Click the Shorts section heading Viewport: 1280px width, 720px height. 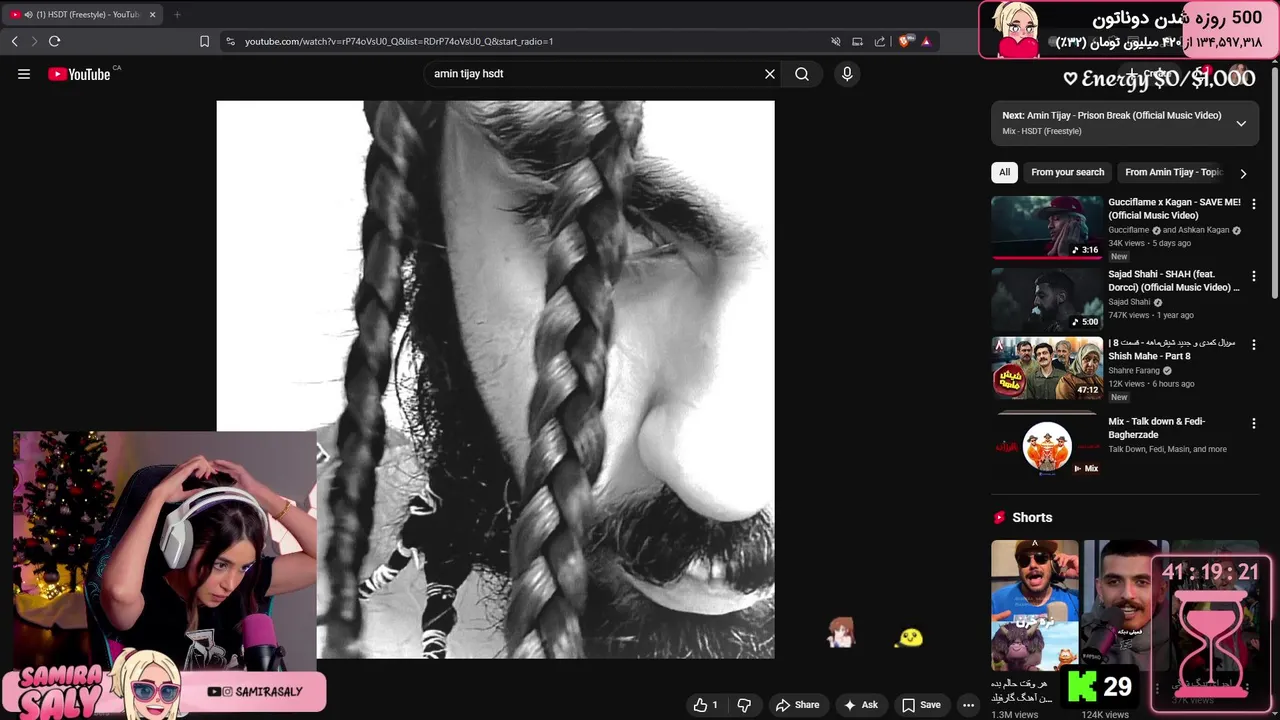(1032, 517)
